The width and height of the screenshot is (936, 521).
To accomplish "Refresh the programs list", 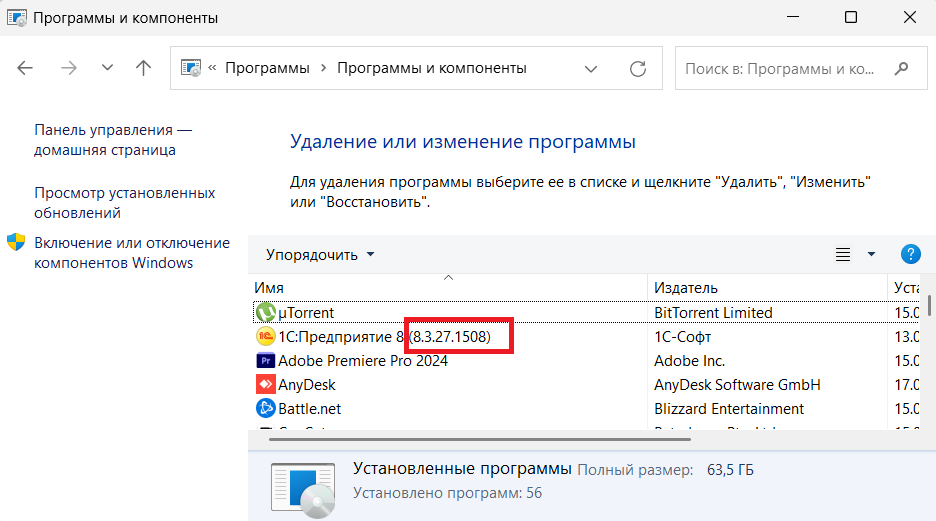I will (638, 69).
